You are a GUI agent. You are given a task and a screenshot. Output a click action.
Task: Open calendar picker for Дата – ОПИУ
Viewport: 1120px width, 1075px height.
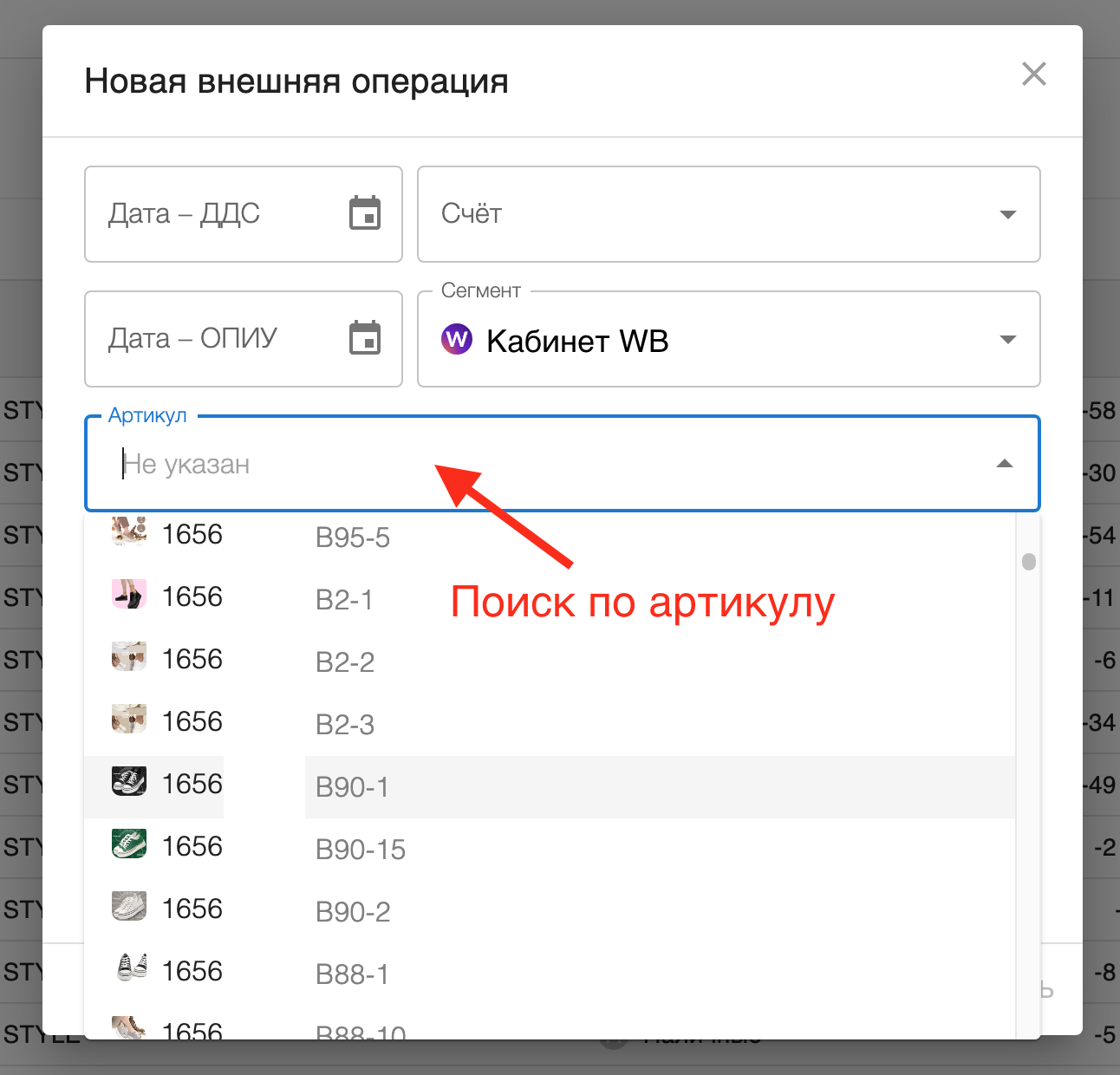coord(365,338)
